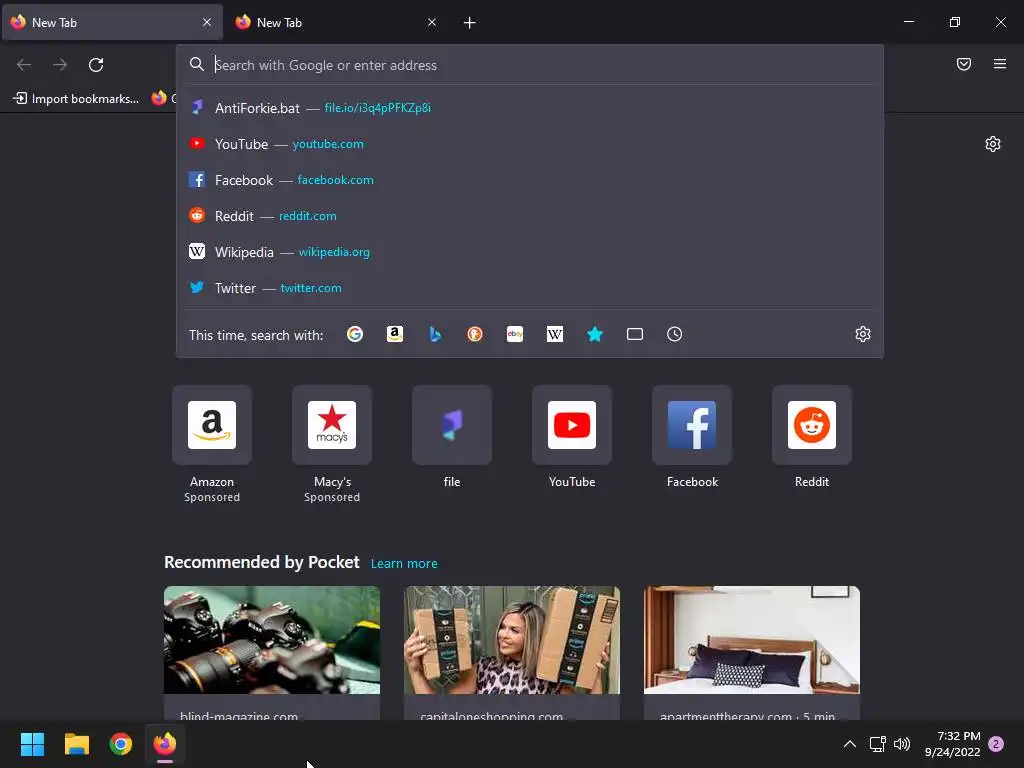Image resolution: width=1024 pixels, height=768 pixels.
Task: Open new tab page personalize gear
Action: pos(993,144)
